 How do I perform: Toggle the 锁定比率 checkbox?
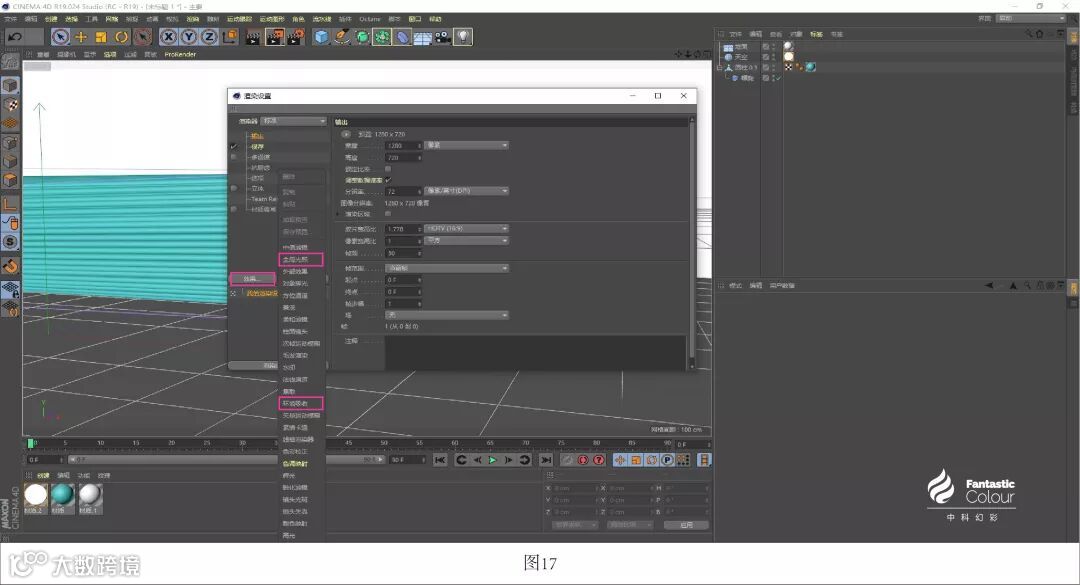coord(388,169)
